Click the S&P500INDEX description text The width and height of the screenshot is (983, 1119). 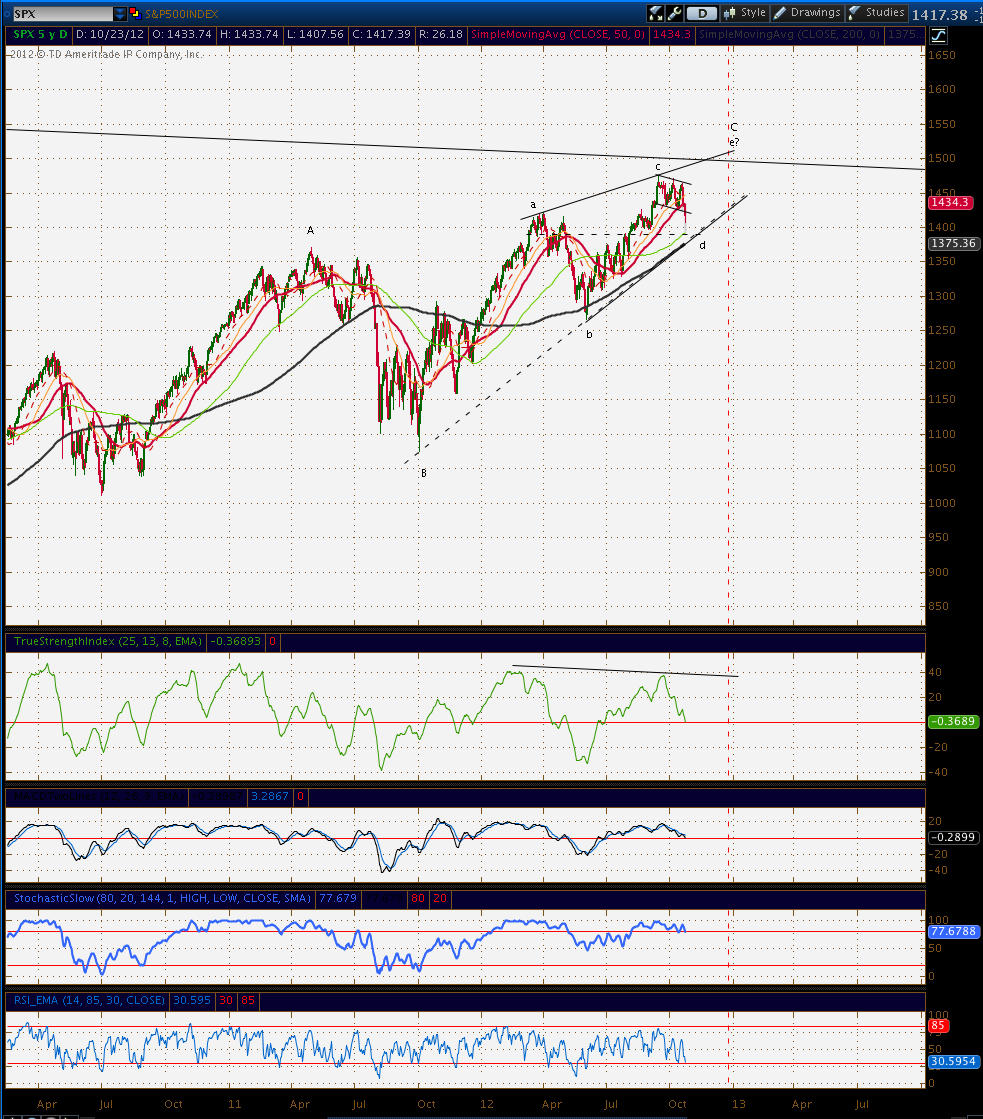[x=181, y=14]
